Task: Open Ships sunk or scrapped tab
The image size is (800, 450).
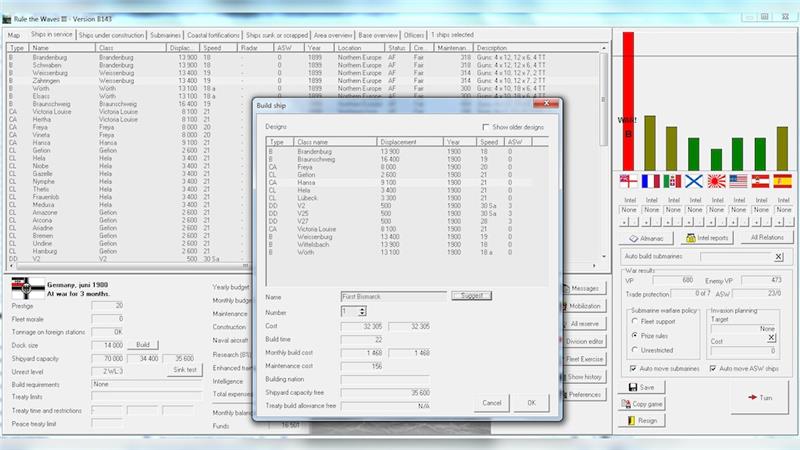Action: (277, 35)
